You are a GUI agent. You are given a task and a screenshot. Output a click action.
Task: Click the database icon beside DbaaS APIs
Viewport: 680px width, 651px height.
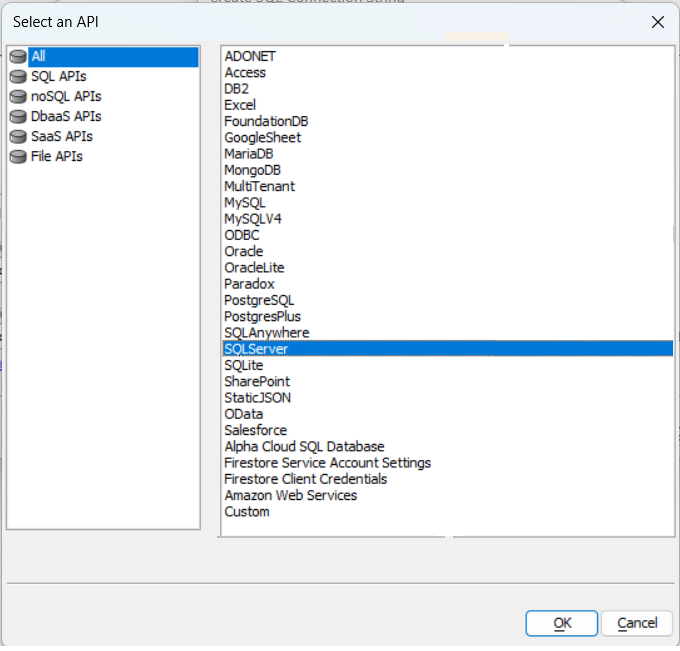coord(18,117)
